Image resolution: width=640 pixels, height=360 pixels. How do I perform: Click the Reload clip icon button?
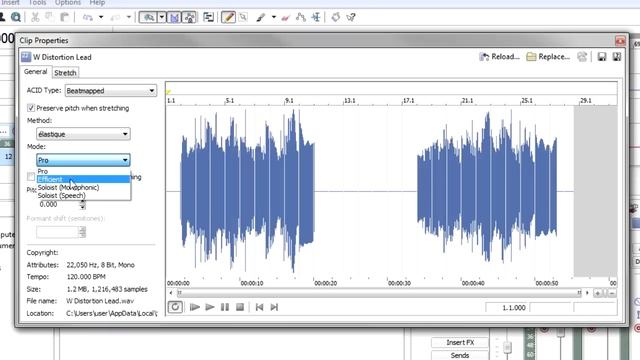click(499, 57)
